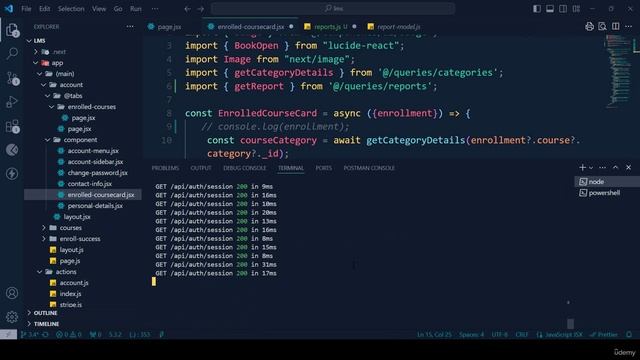640x360 pixels.
Task: Go back with the left arrow
Action: pos(187,9)
